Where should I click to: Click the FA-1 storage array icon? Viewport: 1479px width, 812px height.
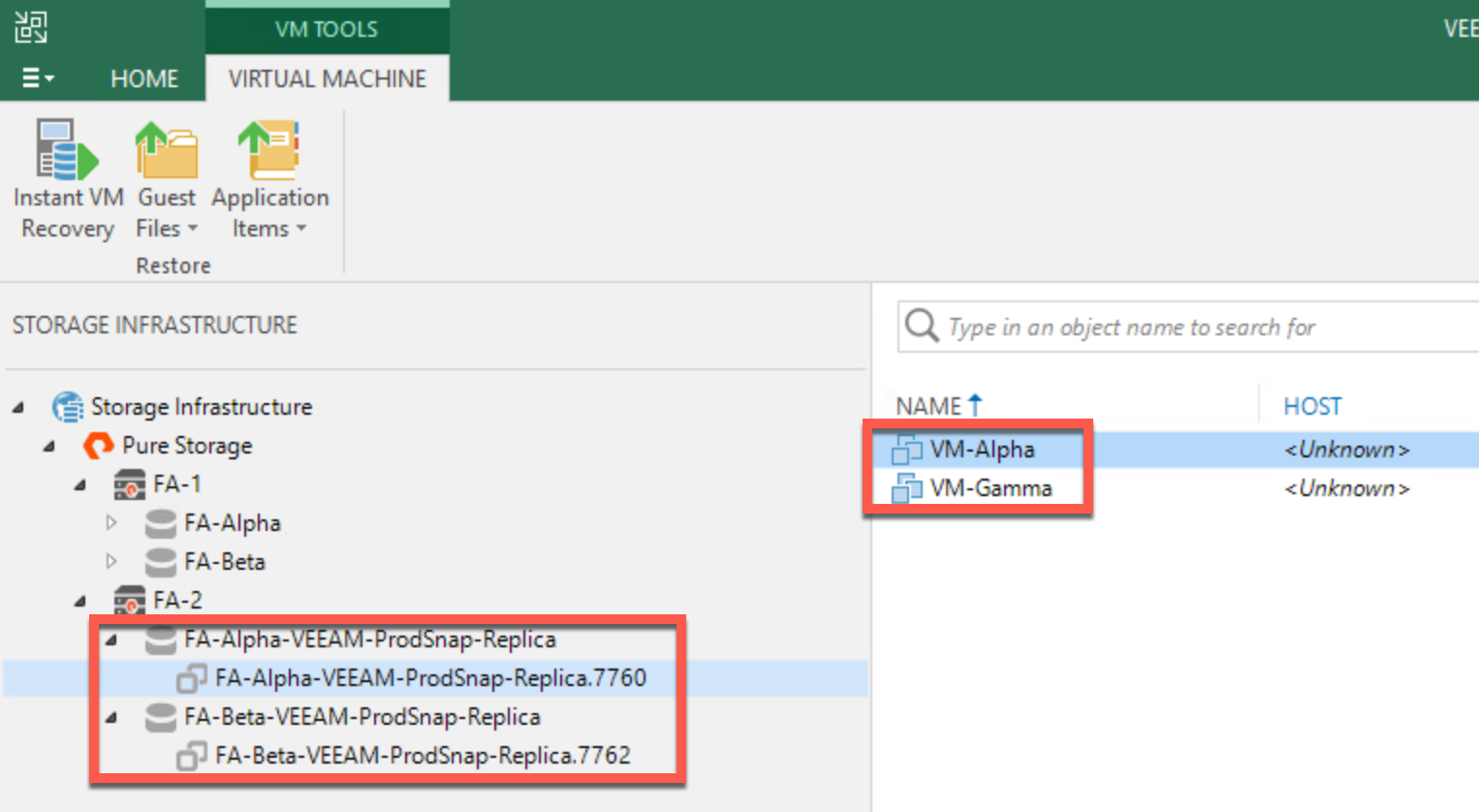coord(130,484)
